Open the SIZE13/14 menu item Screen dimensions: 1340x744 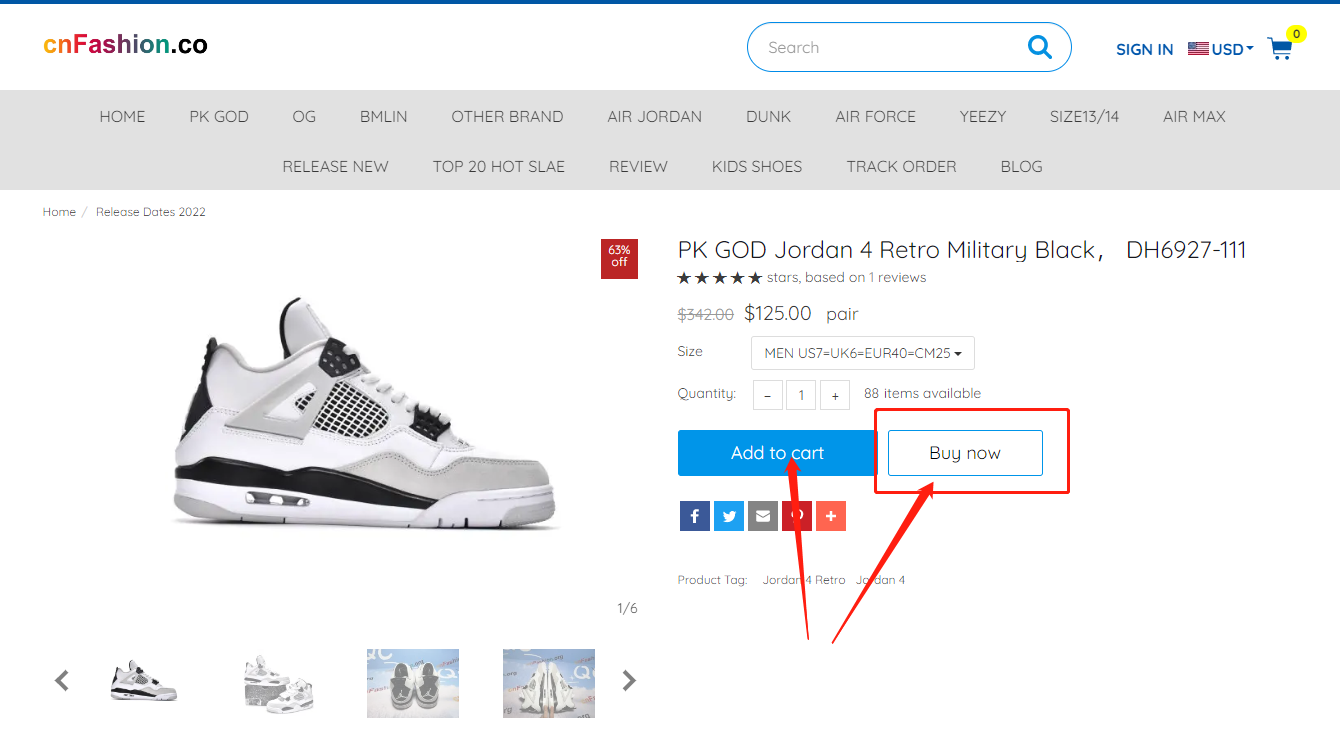pos(1084,116)
